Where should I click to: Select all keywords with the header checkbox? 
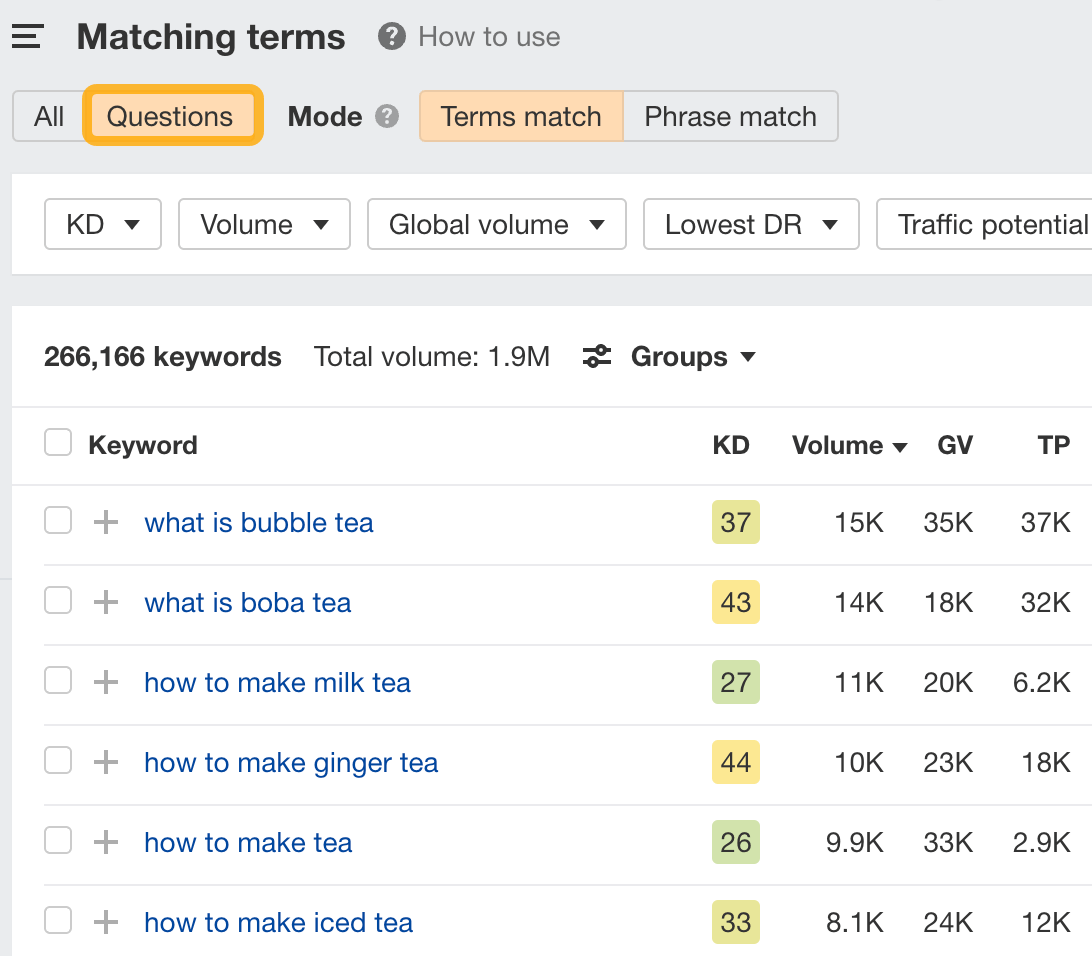click(57, 442)
